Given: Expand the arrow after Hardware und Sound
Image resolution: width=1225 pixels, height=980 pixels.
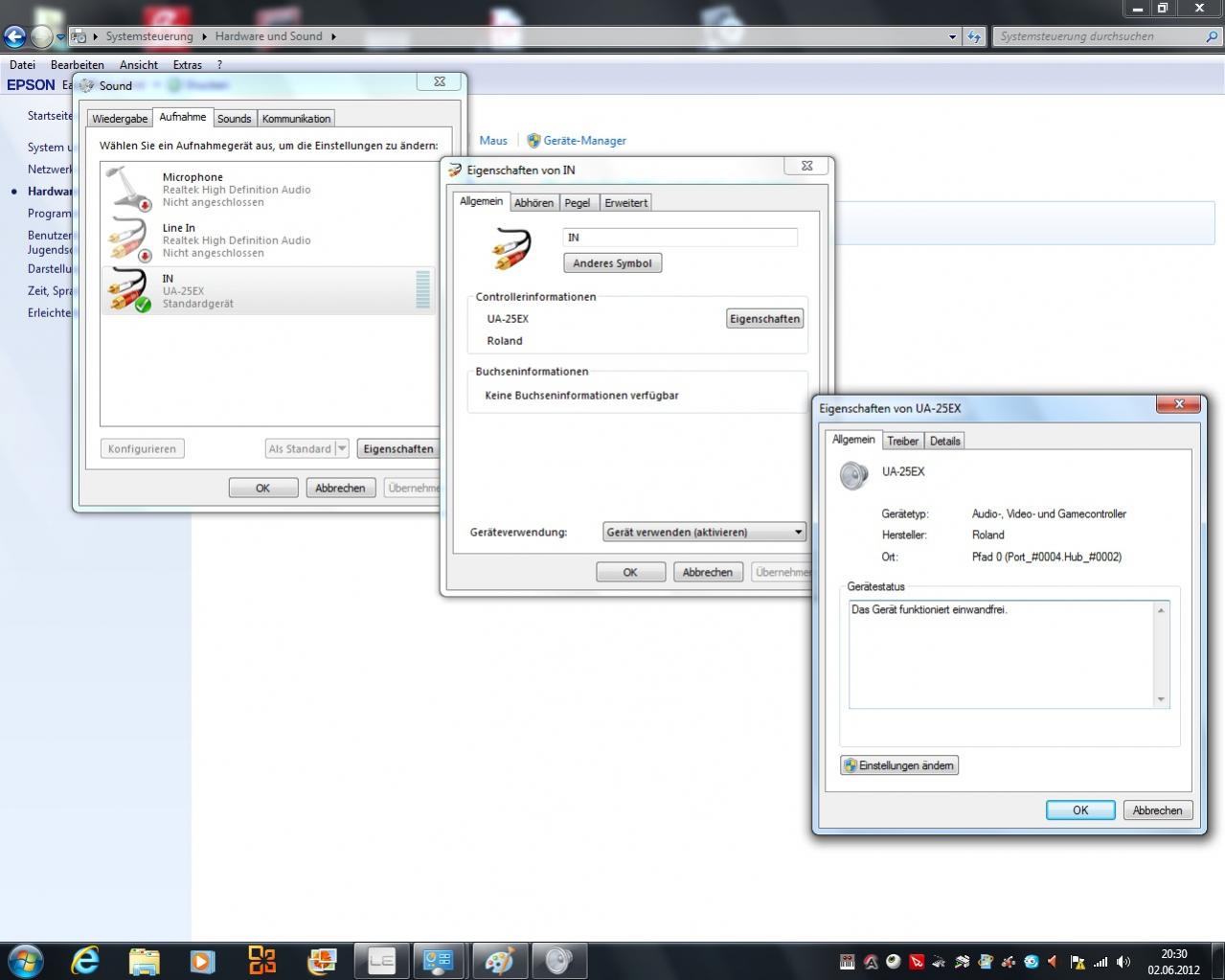Looking at the screenshot, I should [x=333, y=36].
